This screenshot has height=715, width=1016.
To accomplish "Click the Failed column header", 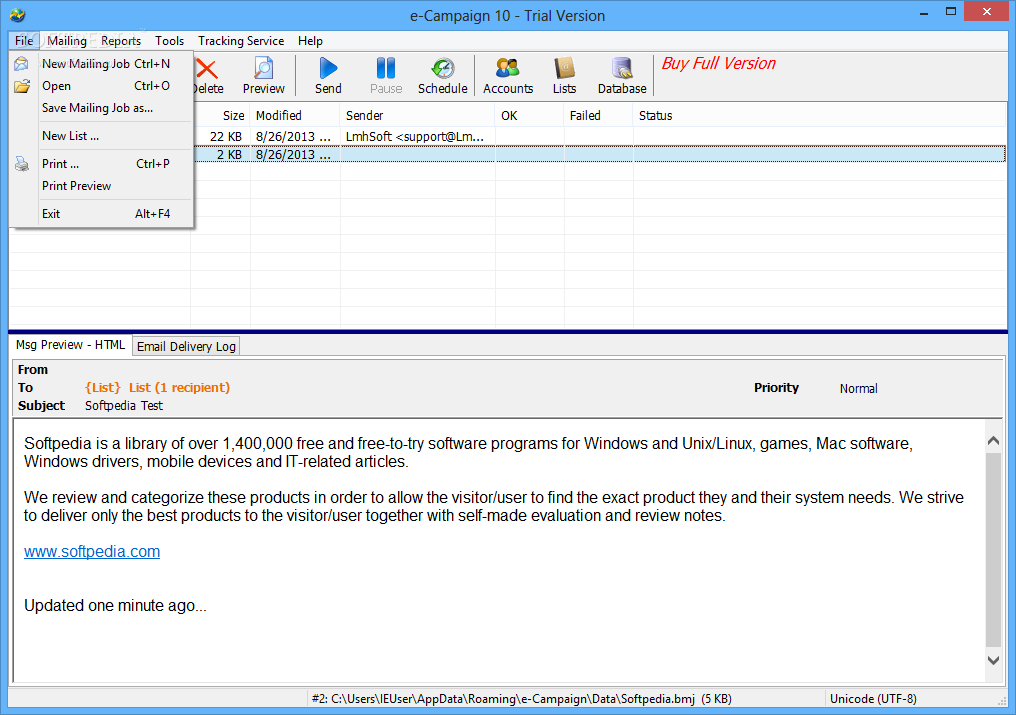I will [x=599, y=115].
